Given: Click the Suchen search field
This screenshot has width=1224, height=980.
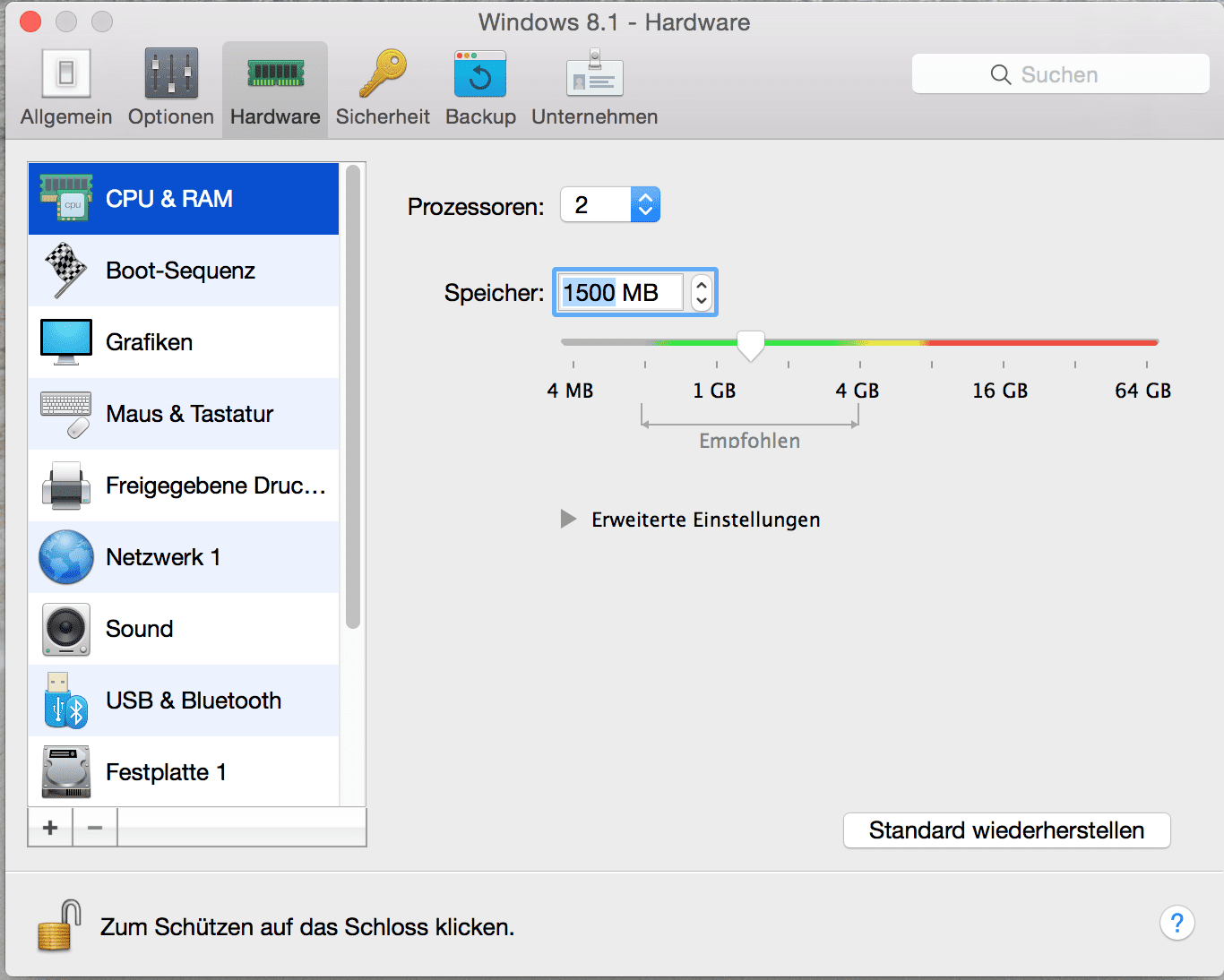Looking at the screenshot, I should click(x=1060, y=73).
